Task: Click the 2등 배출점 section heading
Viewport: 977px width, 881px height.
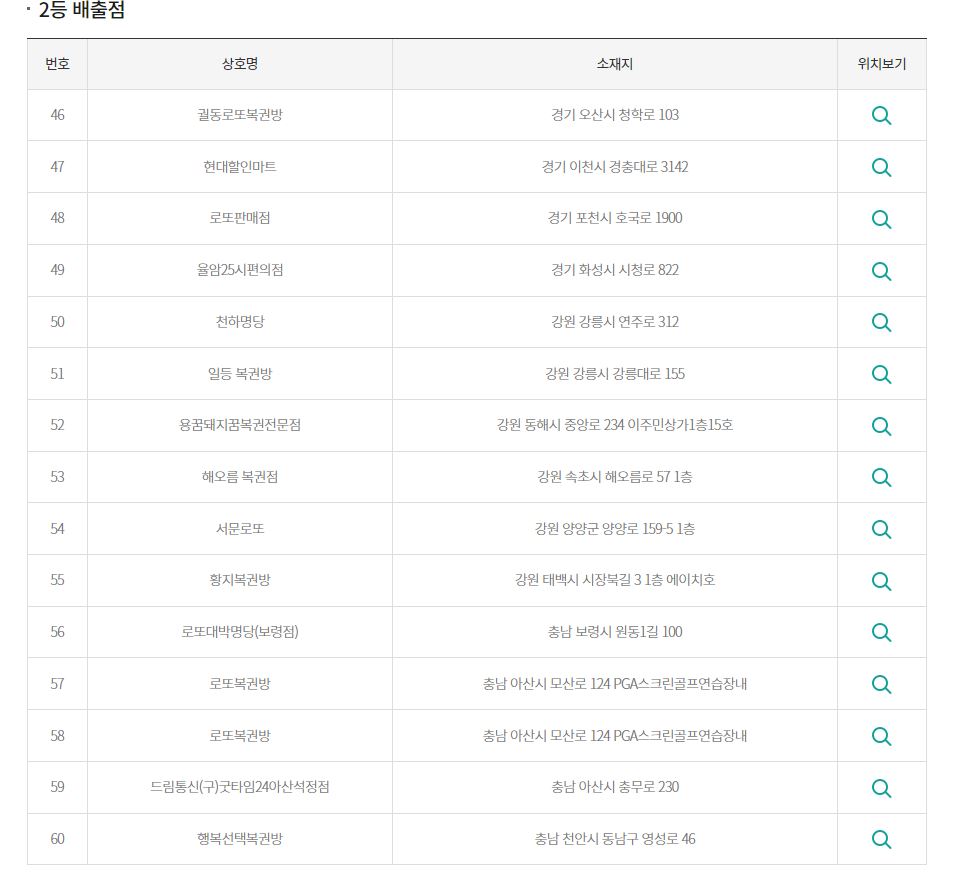Action: point(82,10)
